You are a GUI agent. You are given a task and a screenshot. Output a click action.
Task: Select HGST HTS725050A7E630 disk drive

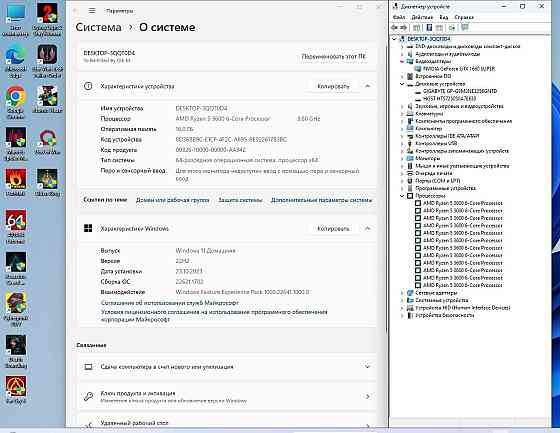click(x=449, y=99)
